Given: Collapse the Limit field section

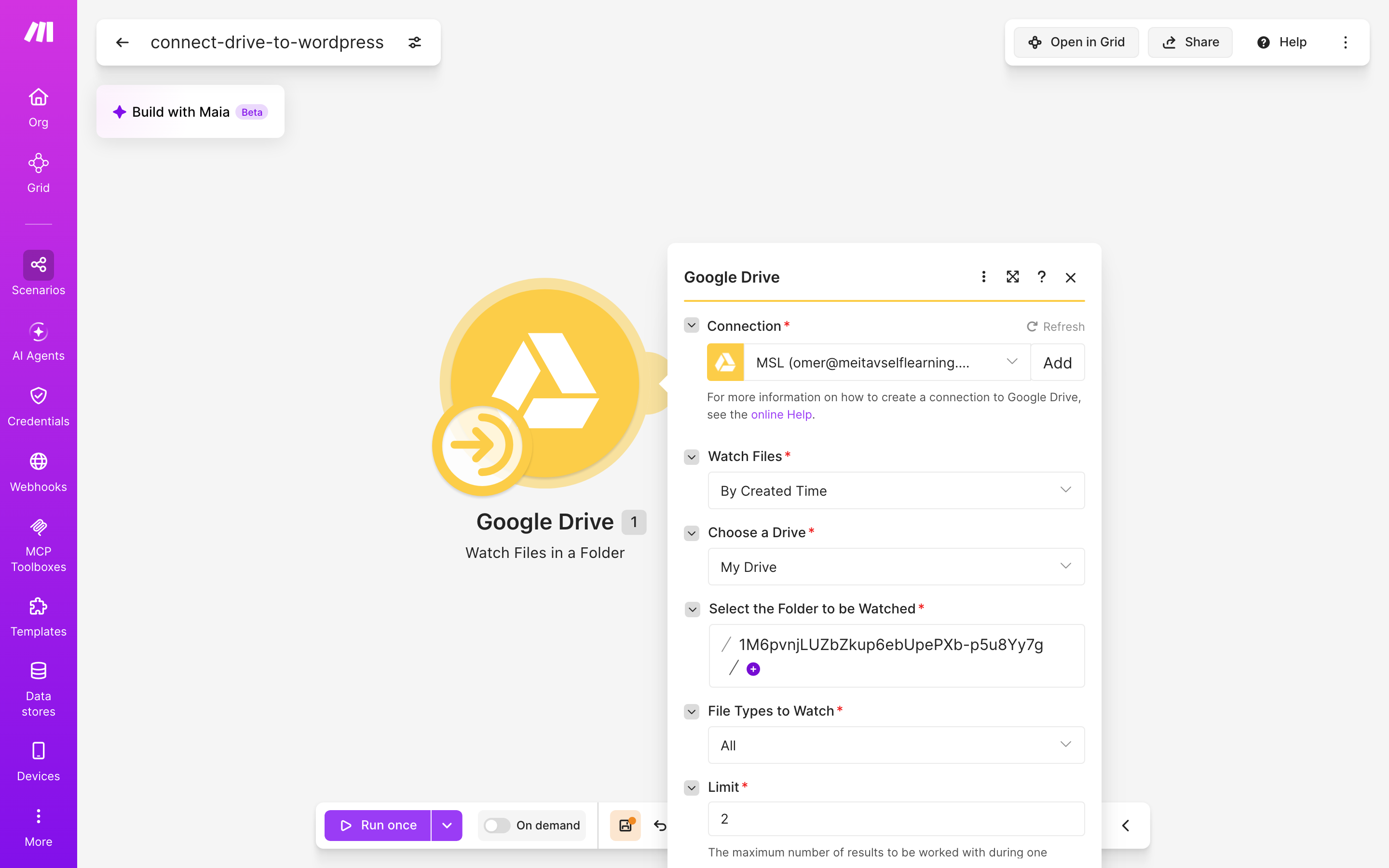Looking at the screenshot, I should (692, 787).
